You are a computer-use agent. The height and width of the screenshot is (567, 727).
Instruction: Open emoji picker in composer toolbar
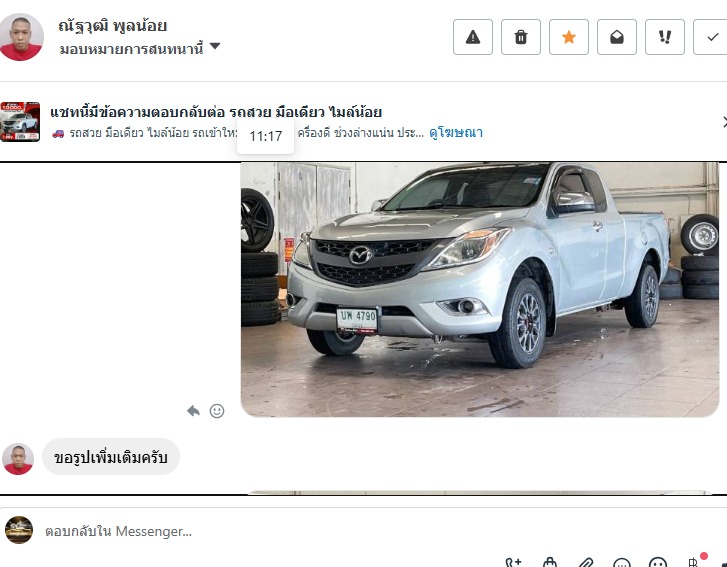[657, 562]
